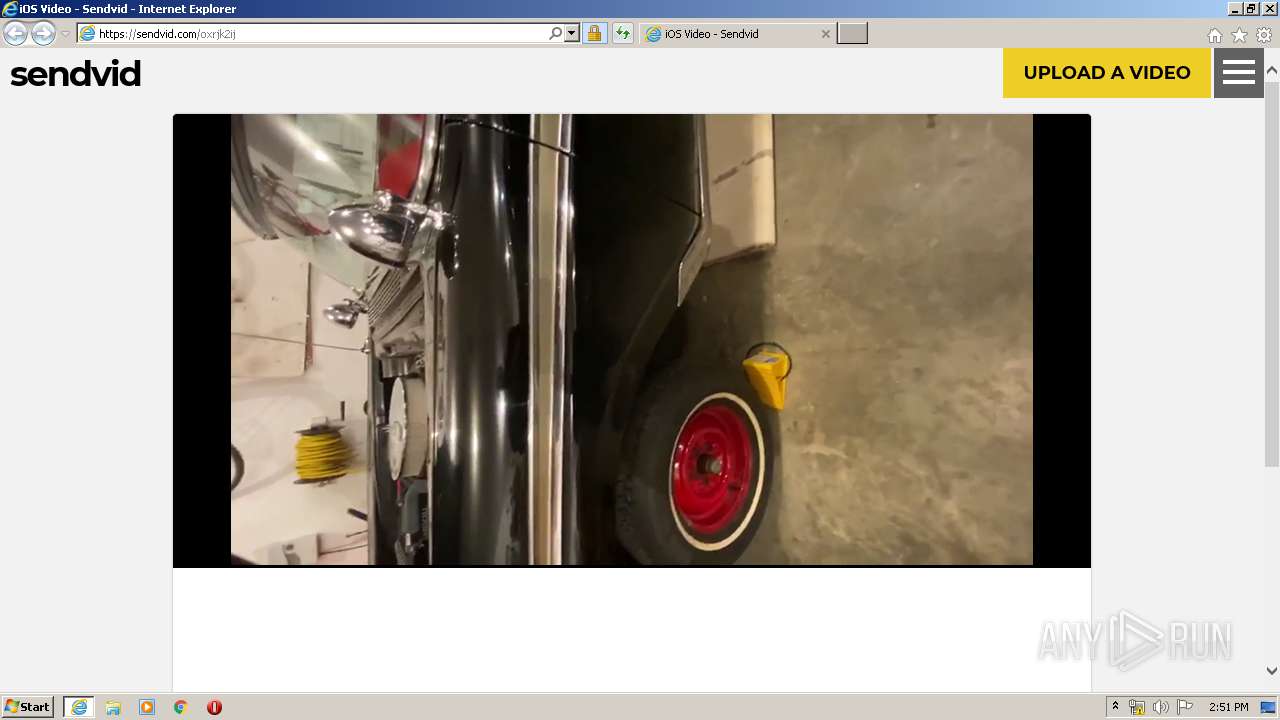Click the Internet Explorer title bar icon
Screen dimensions: 1280x720
(10, 9)
